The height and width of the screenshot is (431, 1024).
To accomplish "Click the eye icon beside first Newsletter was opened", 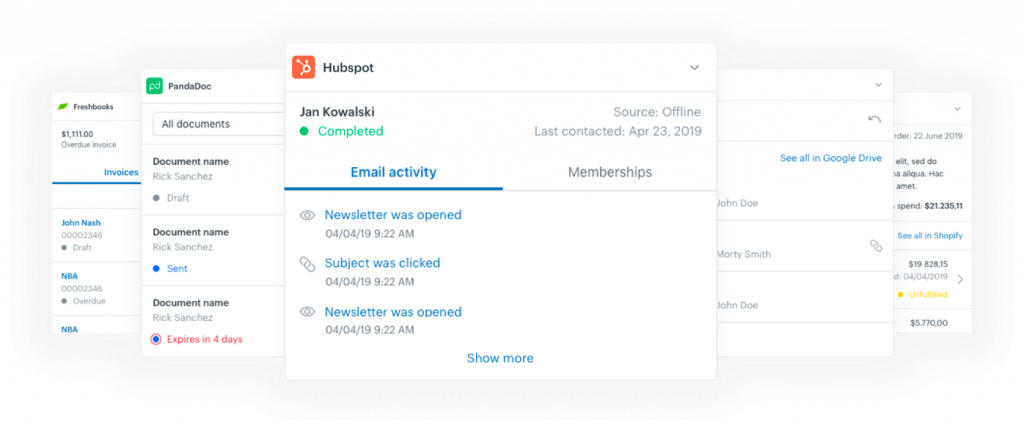I will click(x=307, y=216).
